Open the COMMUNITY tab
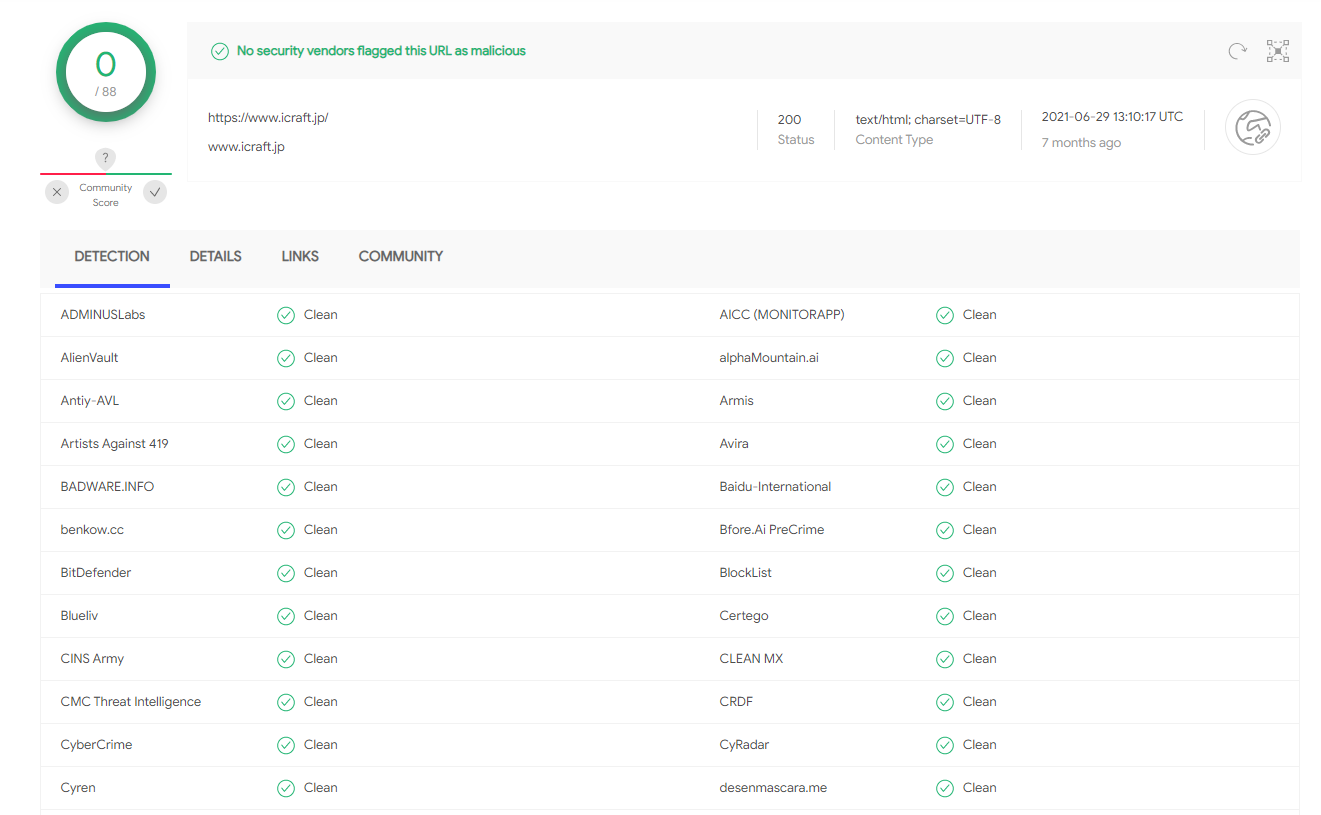The height and width of the screenshot is (815, 1321). (401, 257)
